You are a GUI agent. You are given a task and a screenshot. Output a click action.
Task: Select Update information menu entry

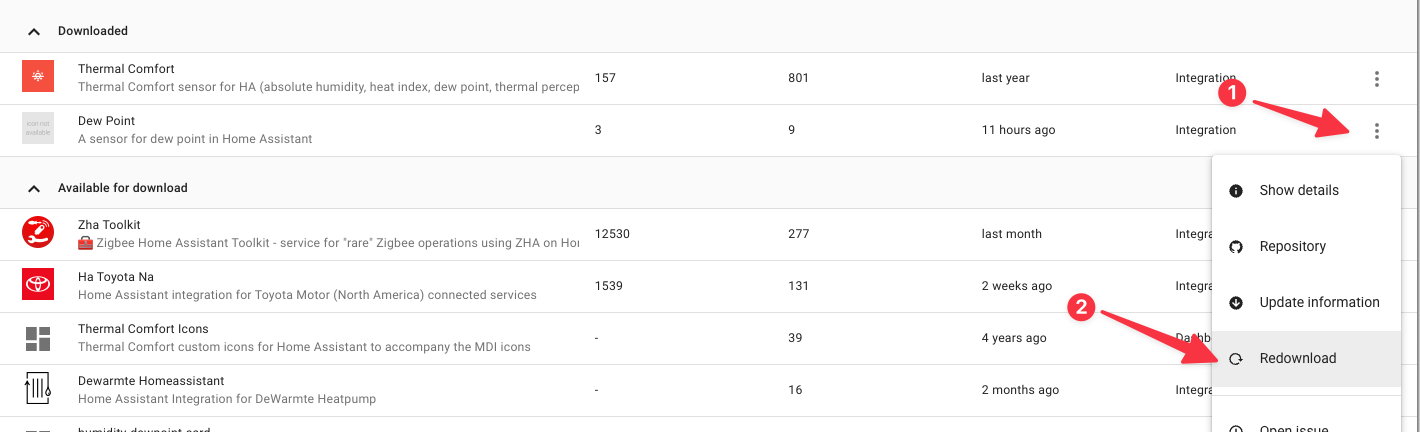coord(1319,303)
